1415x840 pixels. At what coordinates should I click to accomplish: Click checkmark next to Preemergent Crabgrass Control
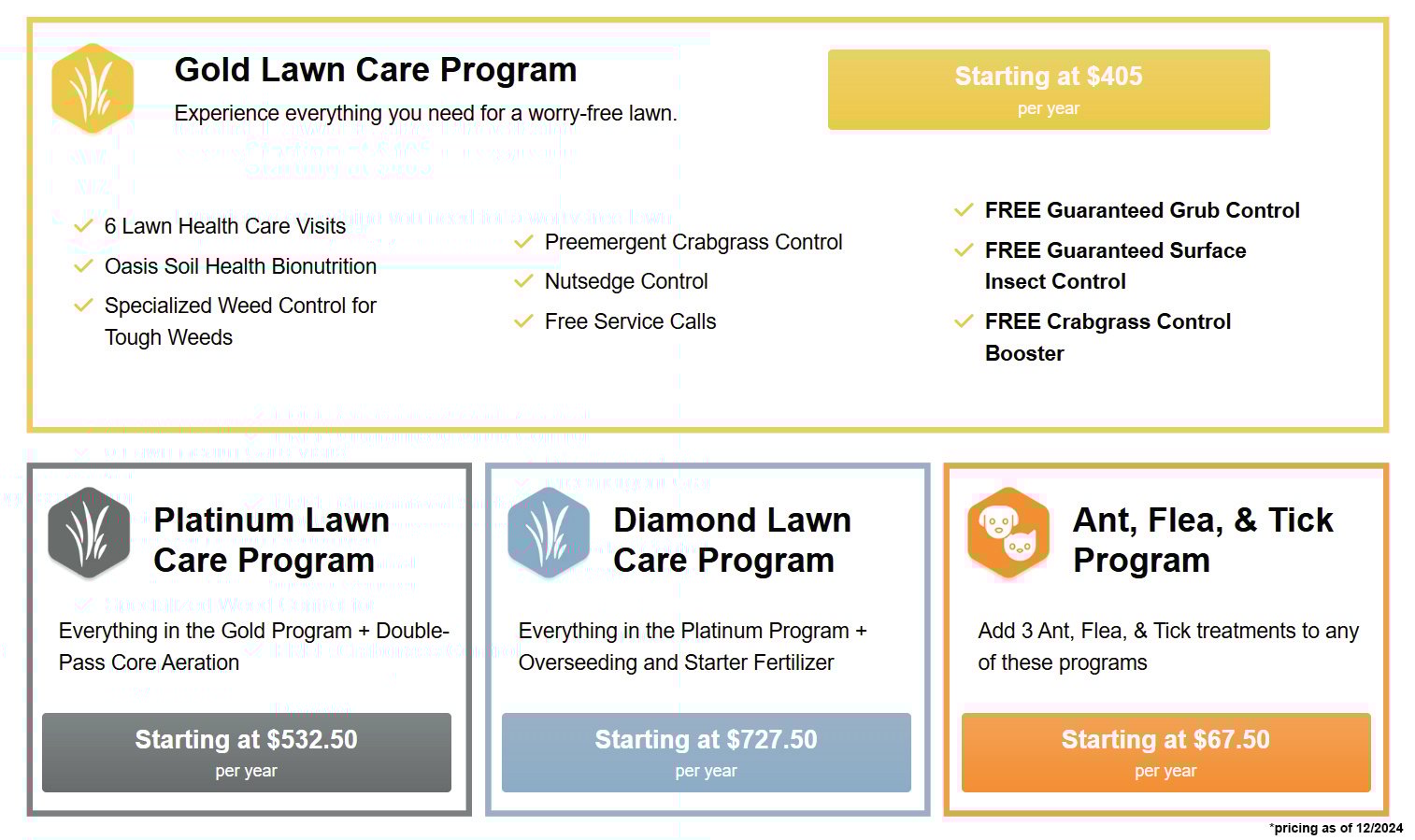(523, 242)
